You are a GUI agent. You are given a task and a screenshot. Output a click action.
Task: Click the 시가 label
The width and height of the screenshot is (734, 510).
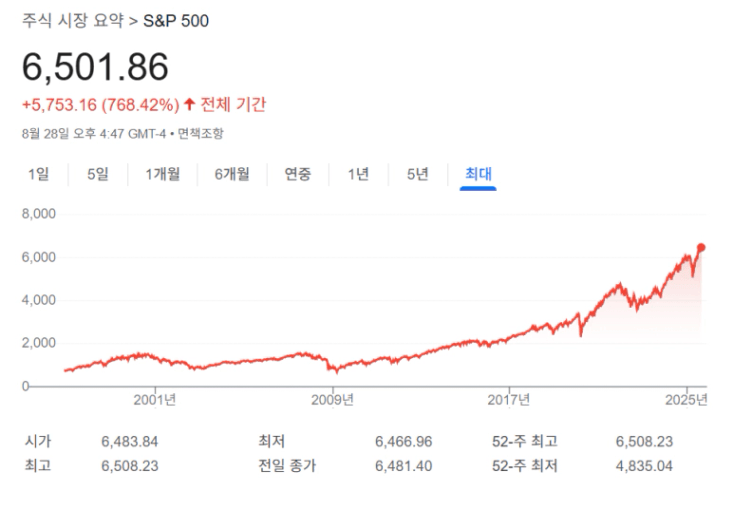(38, 441)
